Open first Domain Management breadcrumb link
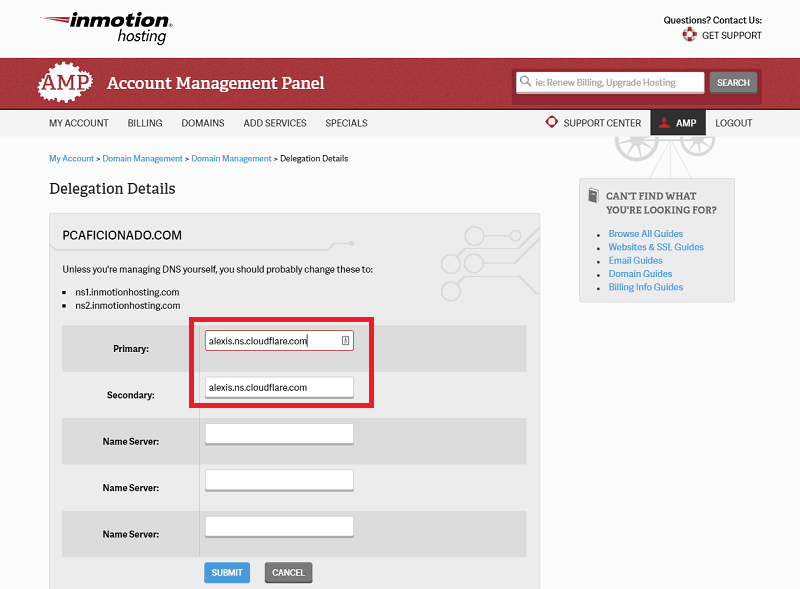800x589 pixels. 142,158
